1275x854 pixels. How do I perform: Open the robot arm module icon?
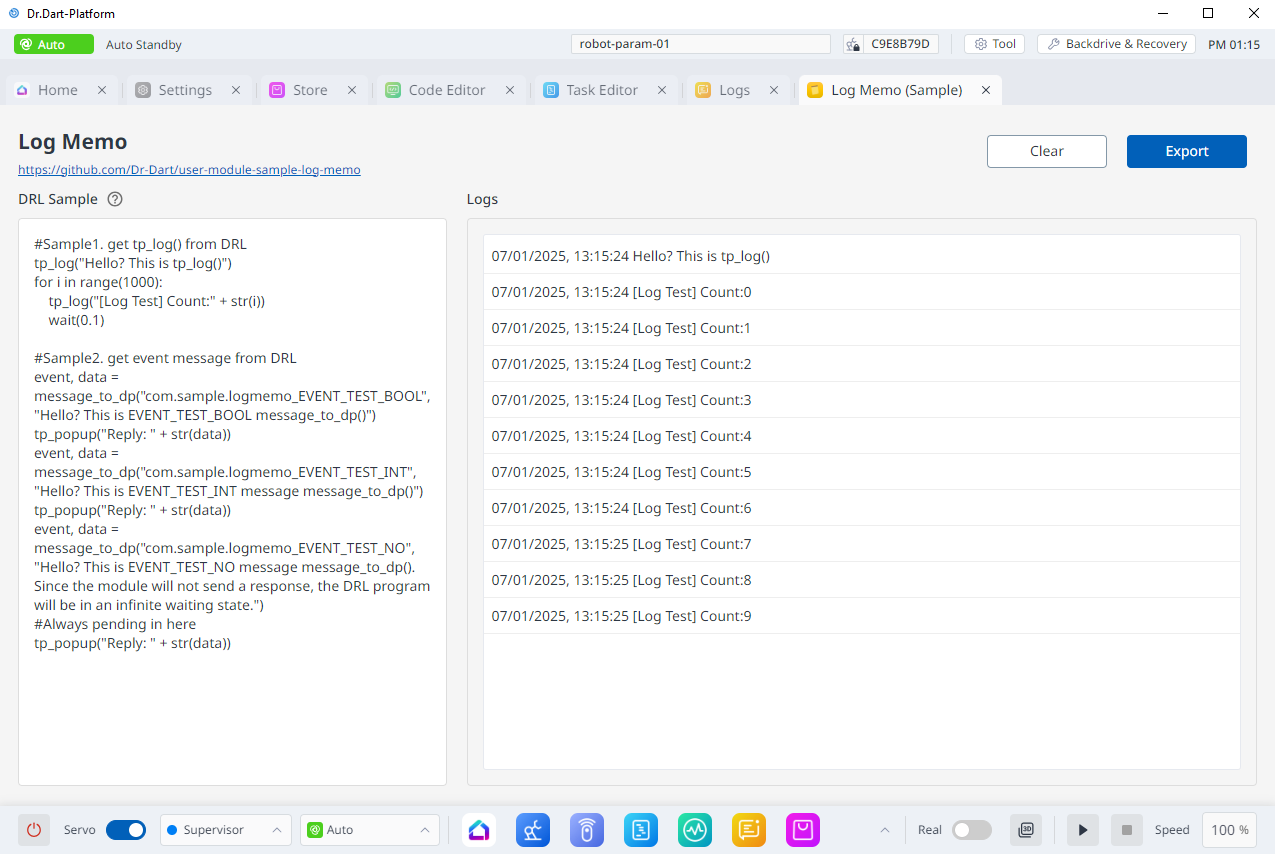(x=533, y=830)
